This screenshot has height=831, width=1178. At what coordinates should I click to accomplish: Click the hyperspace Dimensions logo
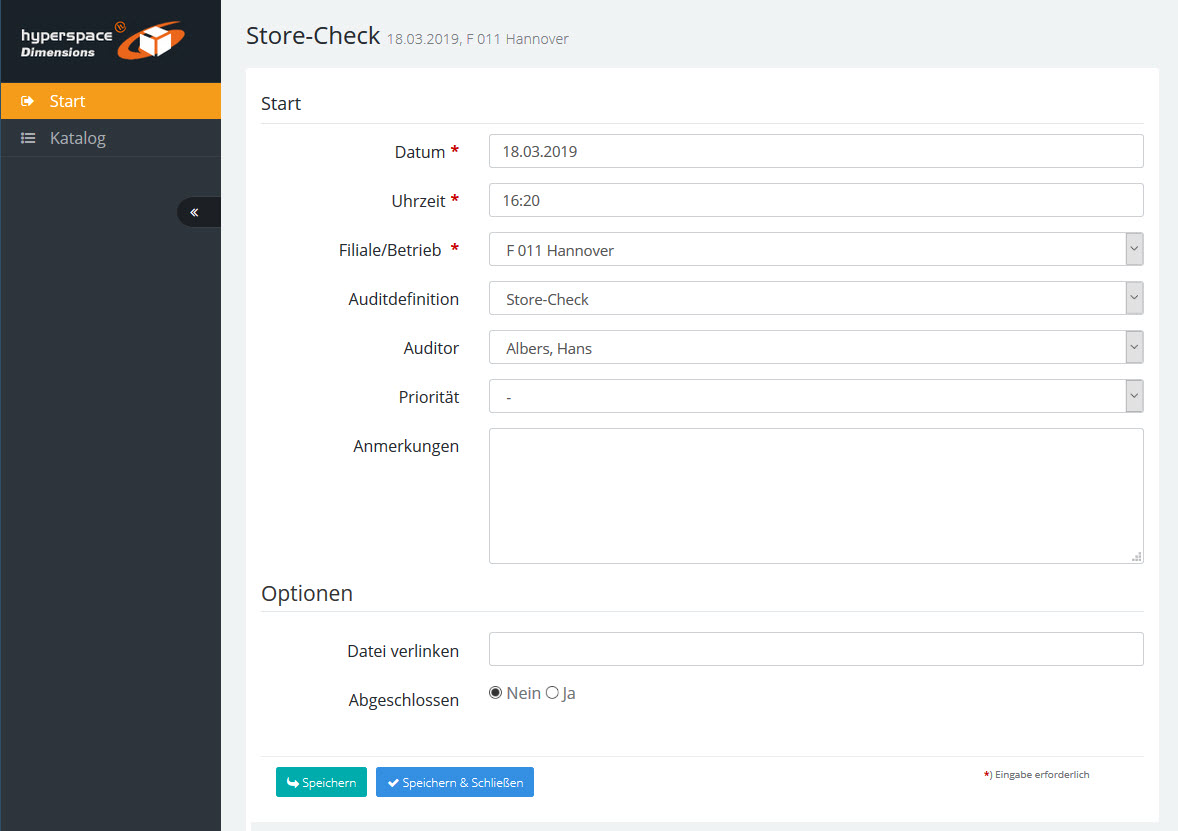point(102,41)
